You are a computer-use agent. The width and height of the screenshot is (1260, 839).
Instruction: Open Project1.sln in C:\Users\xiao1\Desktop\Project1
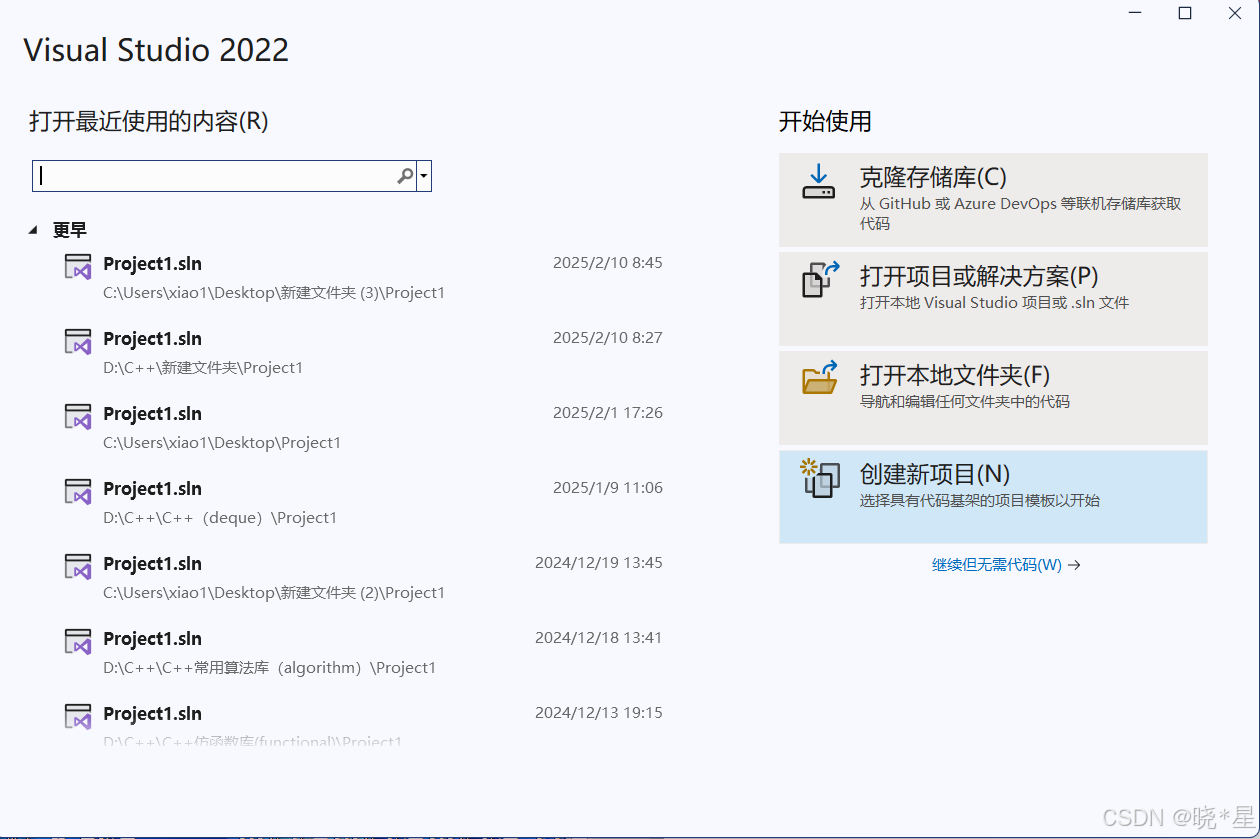pyautogui.click(x=364, y=428)
